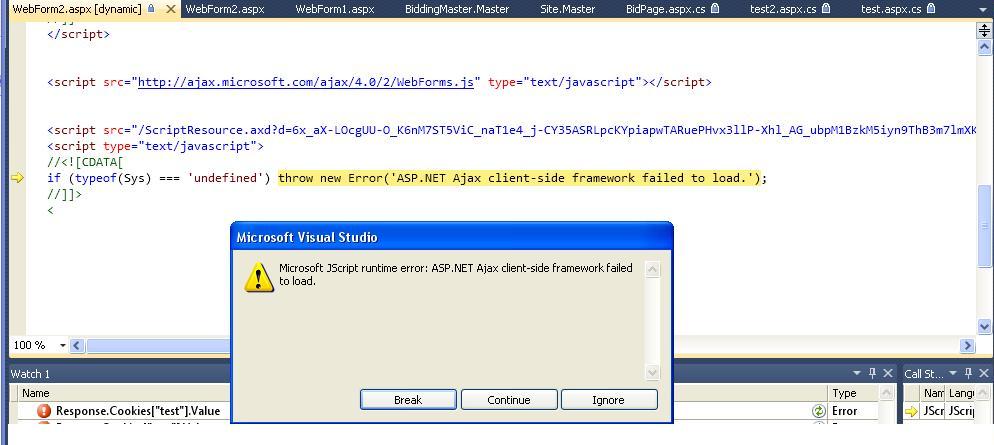
Task: Click the Language column header in Call Stack
Action: 961,393
